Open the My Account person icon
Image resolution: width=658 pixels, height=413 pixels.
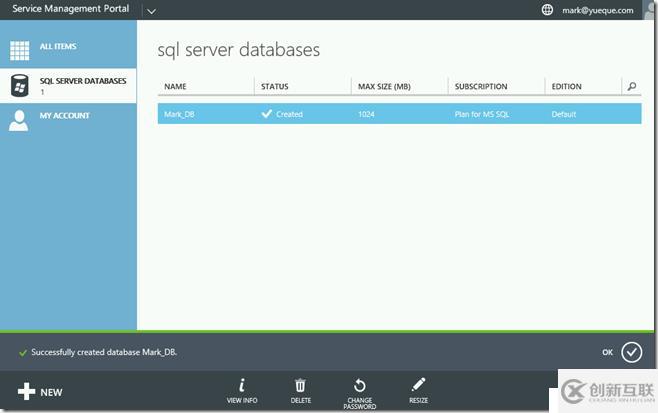coord(18,121)
